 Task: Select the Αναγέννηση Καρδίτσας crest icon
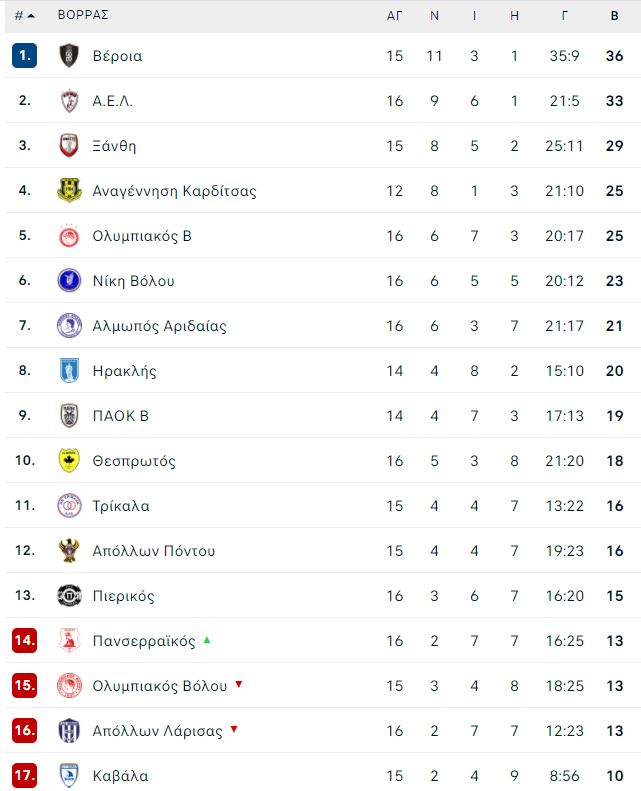tap(69, 191)
